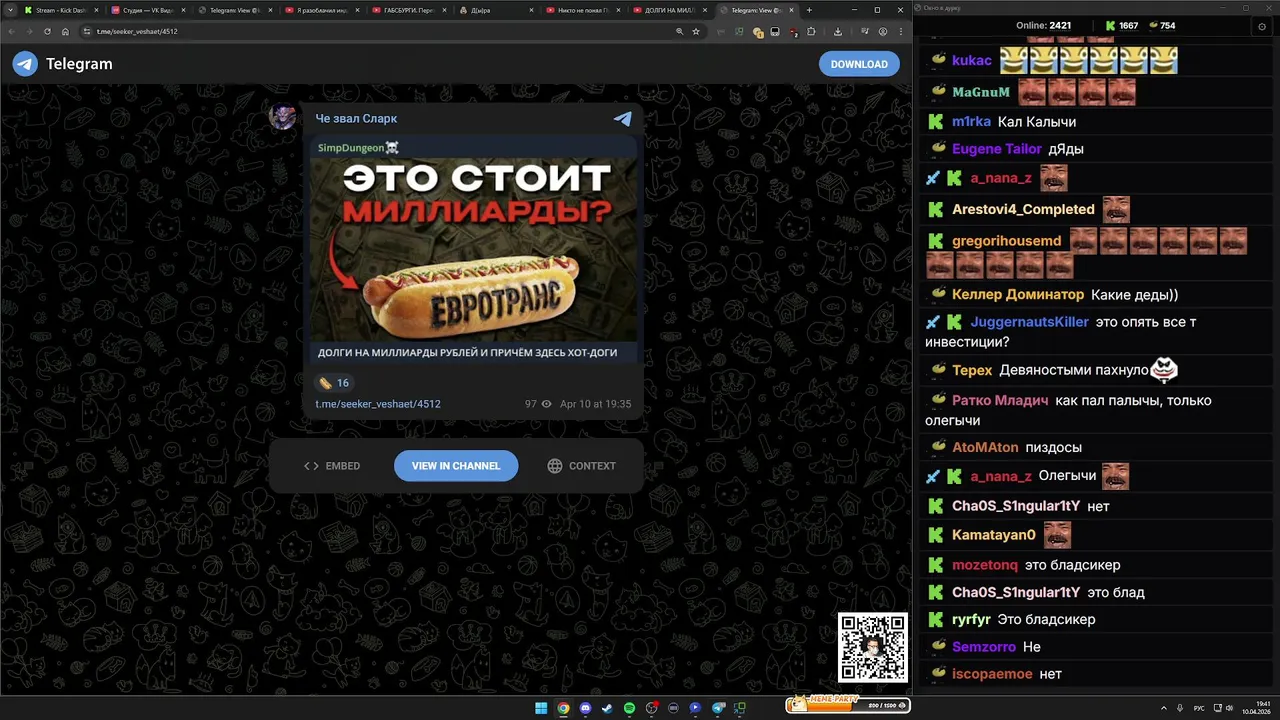Open link t.me/seeker_veshaet/4512 in post
Viewport: 1280px width, 720px height.
(x=378, y=404)
